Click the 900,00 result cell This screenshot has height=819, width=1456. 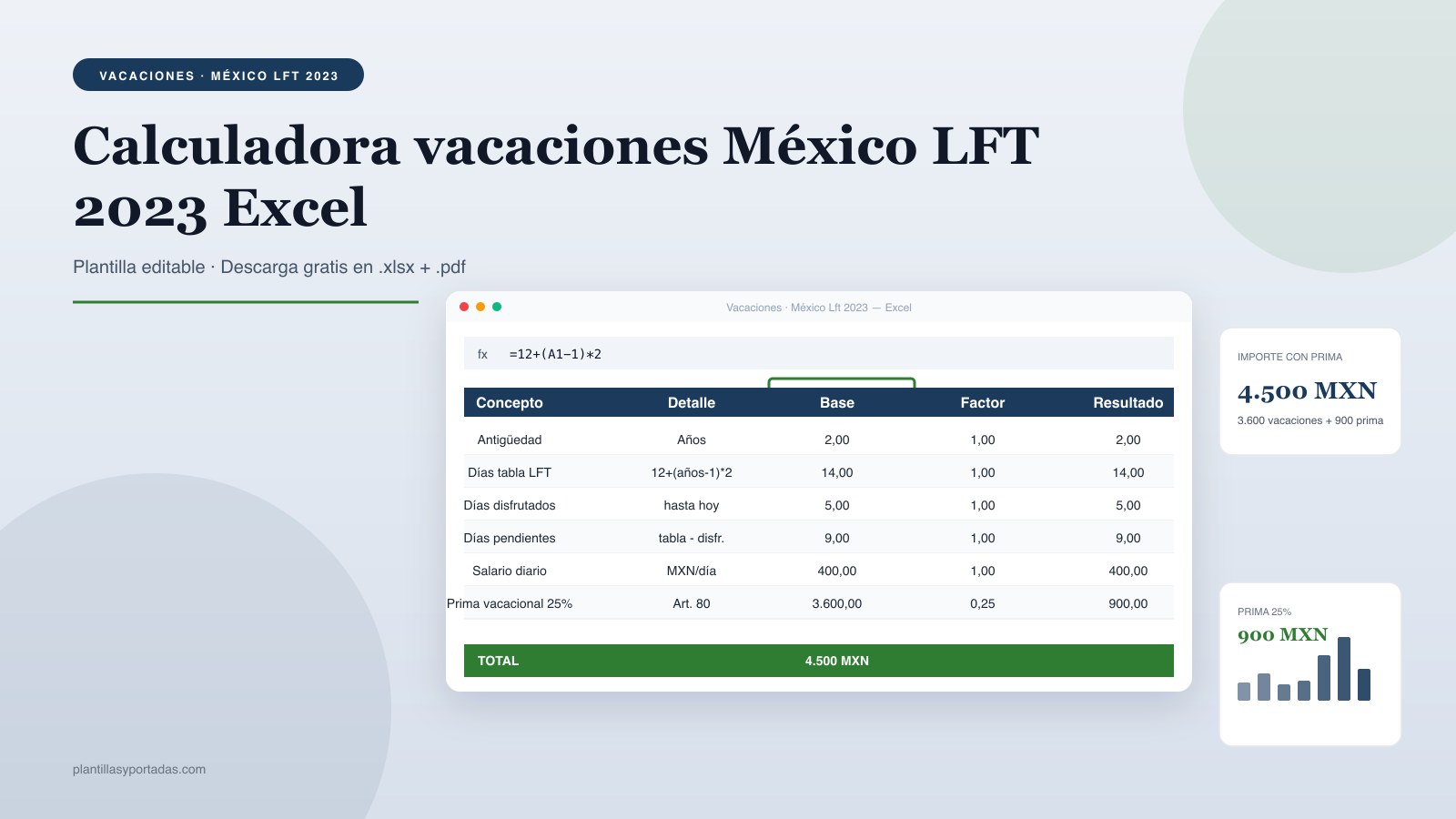(1128, 603)
